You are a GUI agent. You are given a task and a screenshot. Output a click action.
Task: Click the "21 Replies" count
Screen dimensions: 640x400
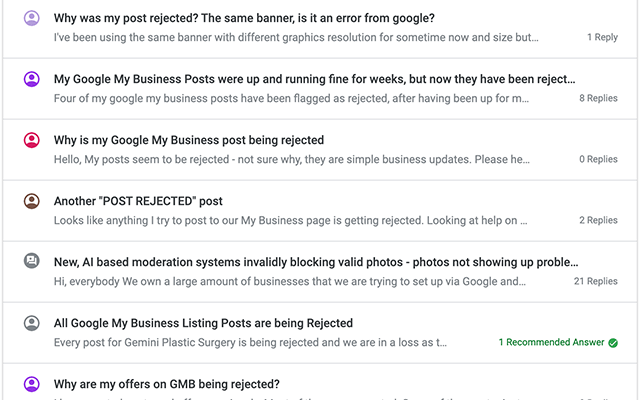pos(595,281)
